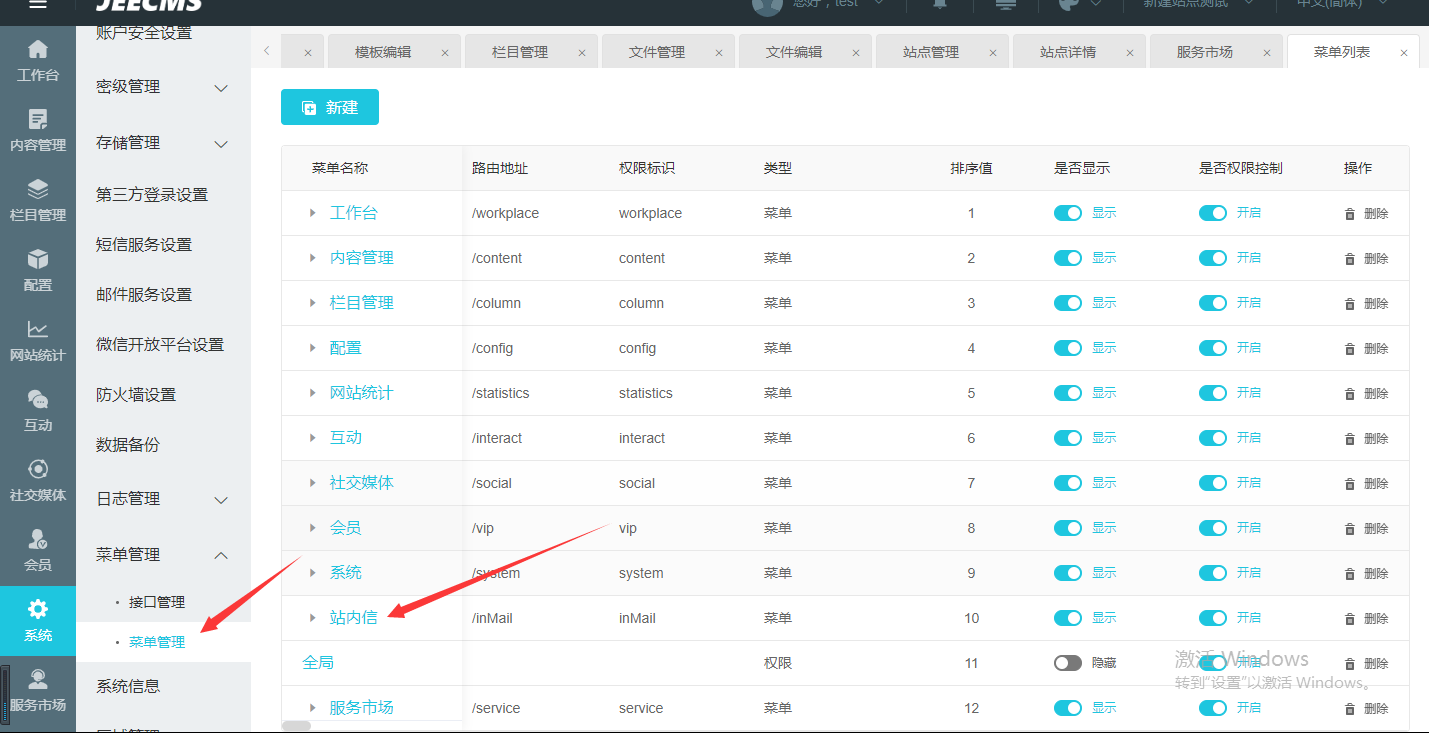Open the 互动 chat bubble icon
Screen dimensions: 1429x733
click(x=38, y=401)
